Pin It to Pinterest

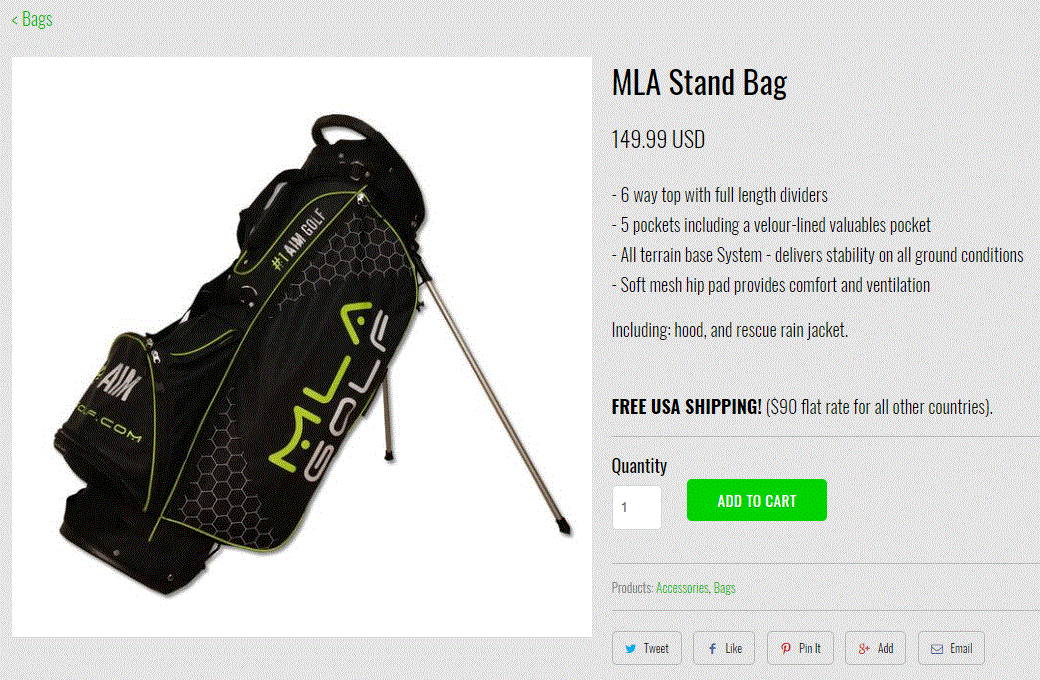801,648
